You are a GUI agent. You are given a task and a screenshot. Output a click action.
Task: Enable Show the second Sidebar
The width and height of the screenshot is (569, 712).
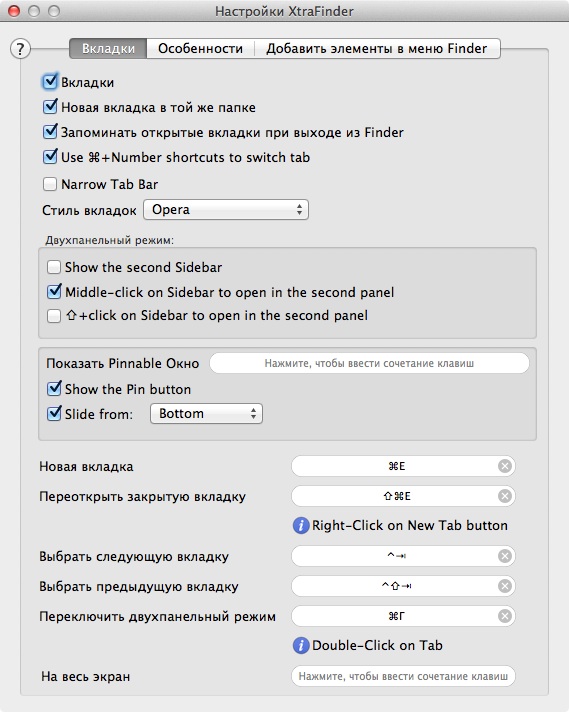[54, 267]
